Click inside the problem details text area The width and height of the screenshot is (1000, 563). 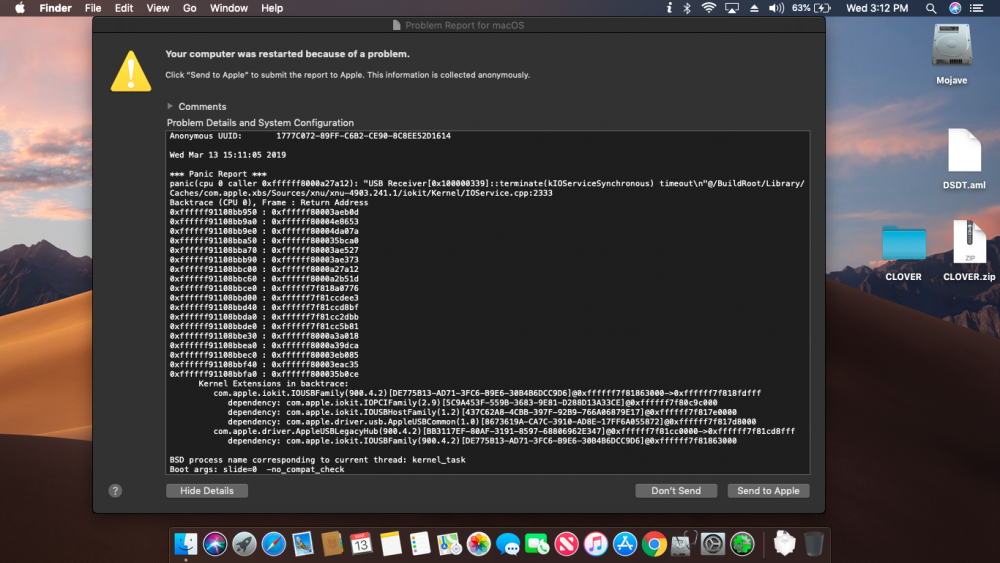coord(488,302)
